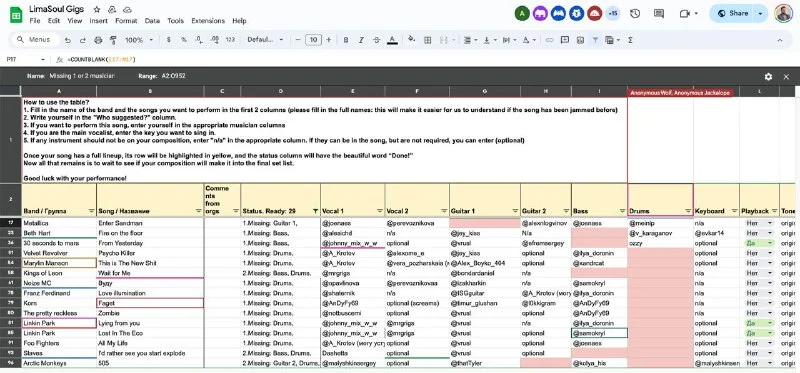Image resolution: width=800 pixels, height=373 pixels.
Task: Activate the paint format tool
Action: (113, 40)
